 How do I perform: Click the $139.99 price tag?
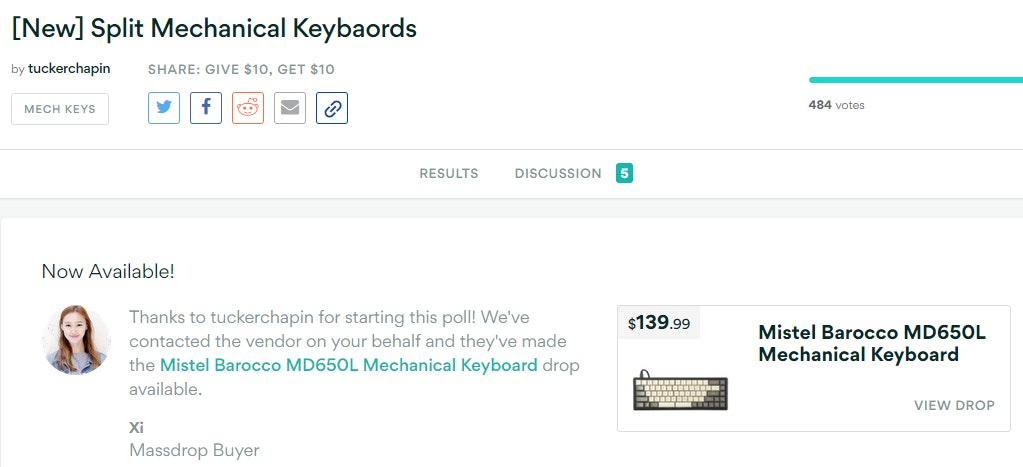(x=659, y=324)
